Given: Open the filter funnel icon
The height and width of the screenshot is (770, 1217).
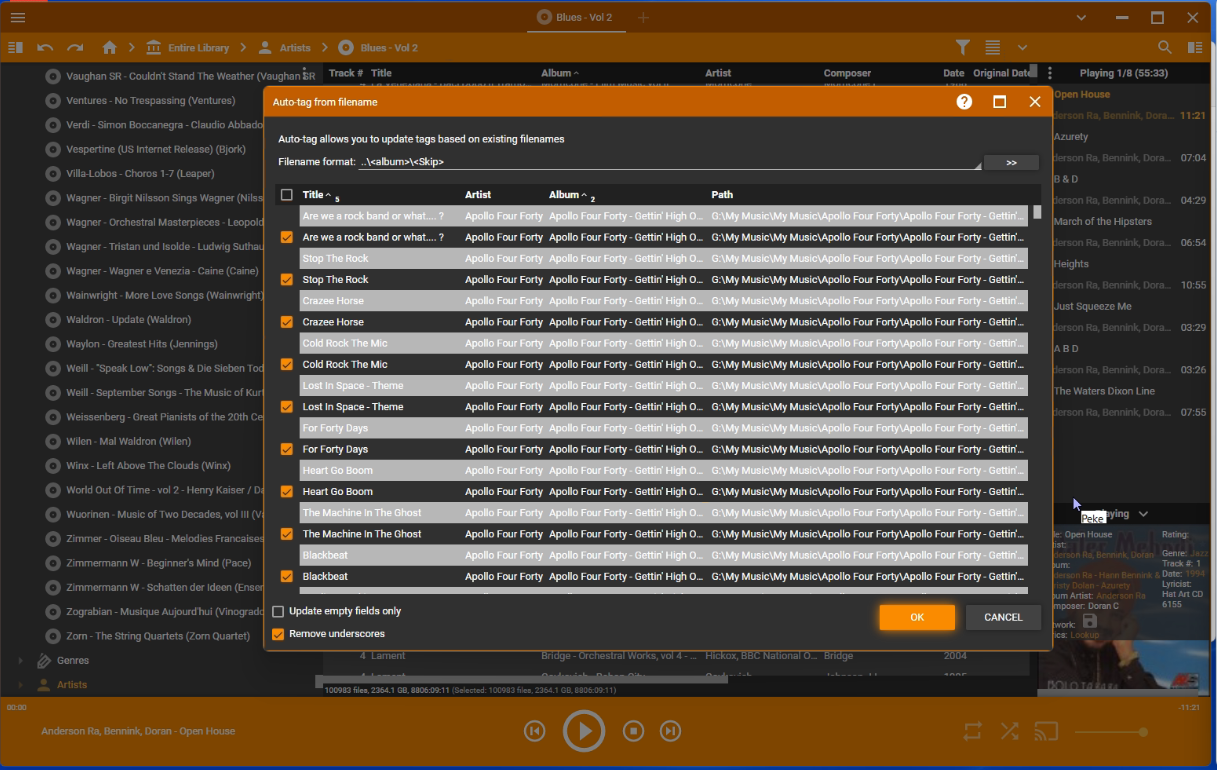Looking at the screenshot, I should tap(962, 47).
